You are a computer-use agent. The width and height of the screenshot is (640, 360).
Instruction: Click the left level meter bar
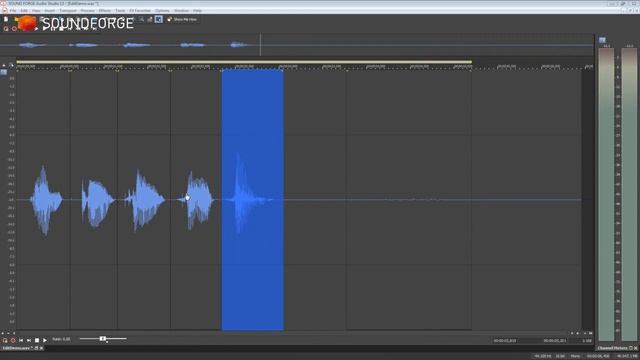(x=606, y=194)
